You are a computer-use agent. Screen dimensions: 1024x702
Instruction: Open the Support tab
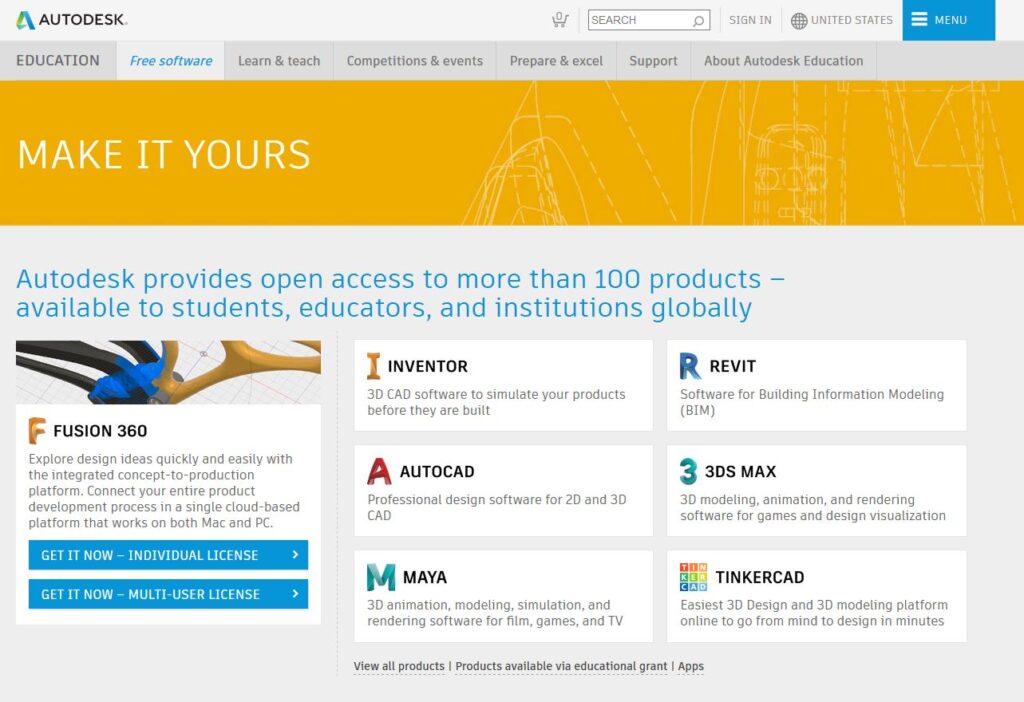[x=653, y=61]
